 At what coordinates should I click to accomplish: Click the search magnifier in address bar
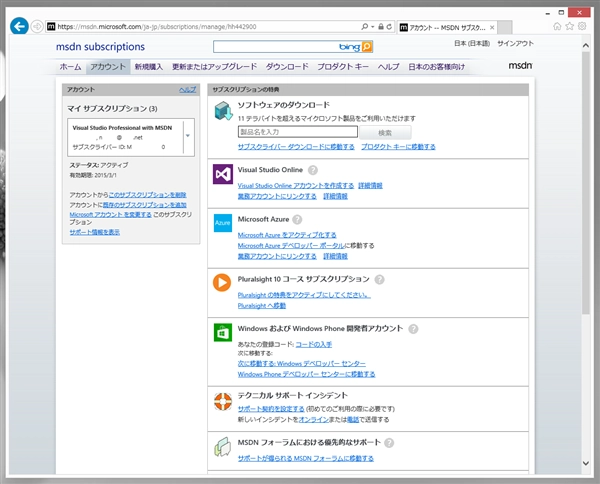365,27
